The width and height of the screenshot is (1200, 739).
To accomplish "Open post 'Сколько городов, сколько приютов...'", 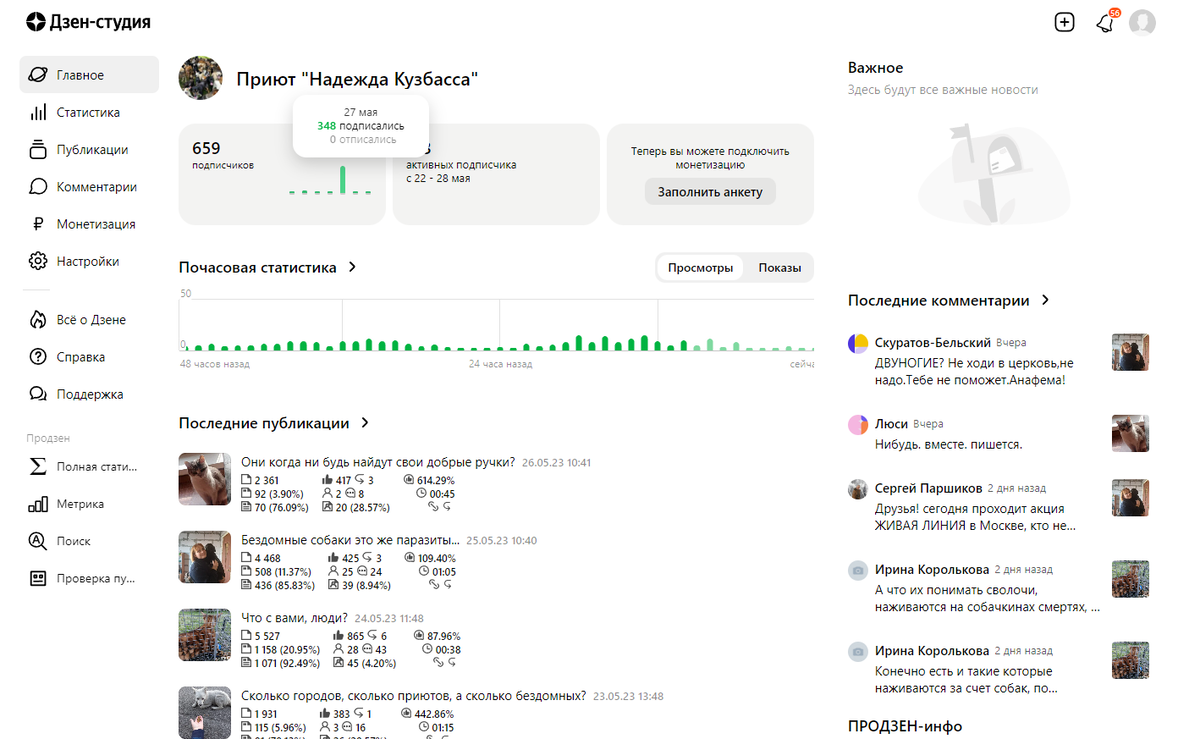I will [x=413, y=696].
